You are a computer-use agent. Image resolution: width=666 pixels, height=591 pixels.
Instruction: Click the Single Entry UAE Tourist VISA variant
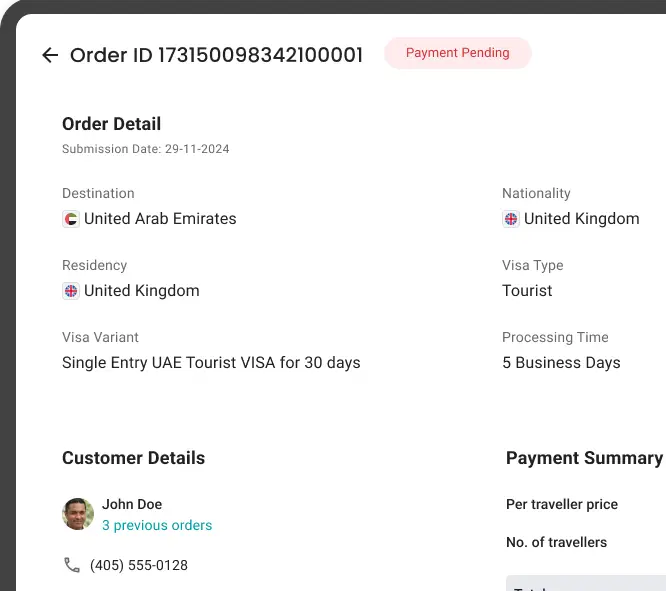(x=211, y=363)
